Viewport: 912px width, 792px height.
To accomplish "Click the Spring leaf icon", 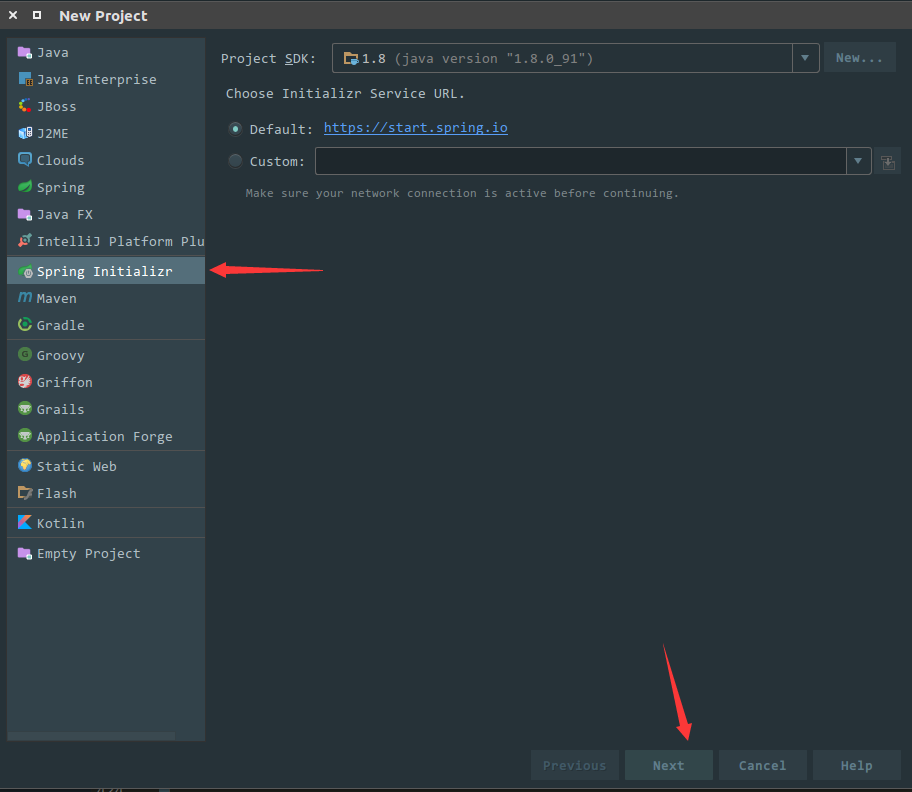I will point(24,187).
